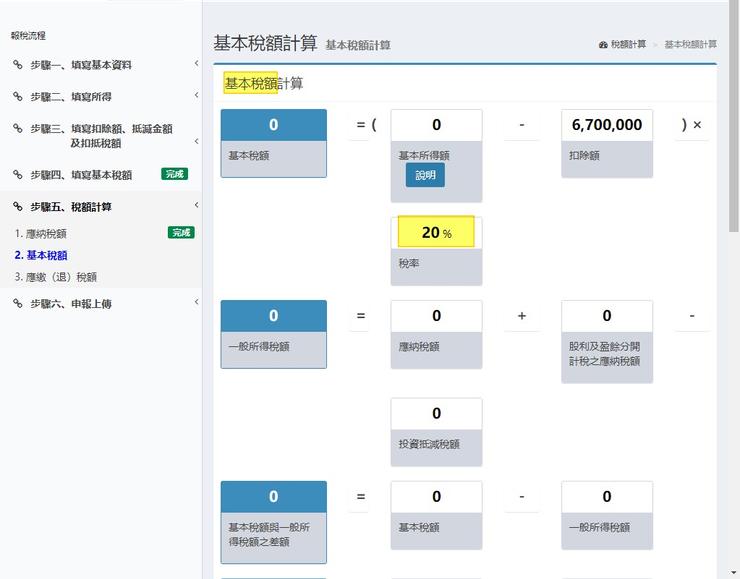Click the link icon beside 步驟二
Screen dimensions: 740x579
18,97
